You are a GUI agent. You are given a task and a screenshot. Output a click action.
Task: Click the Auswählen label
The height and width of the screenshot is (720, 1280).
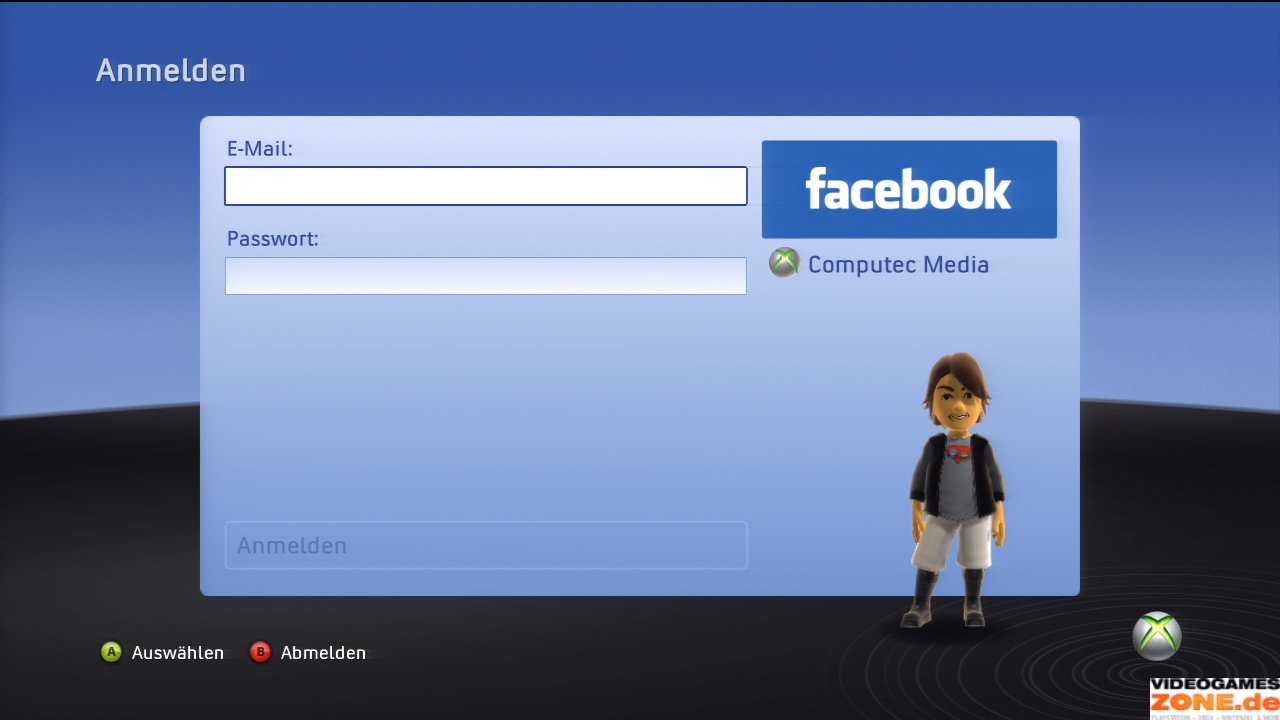click(178, 653)
